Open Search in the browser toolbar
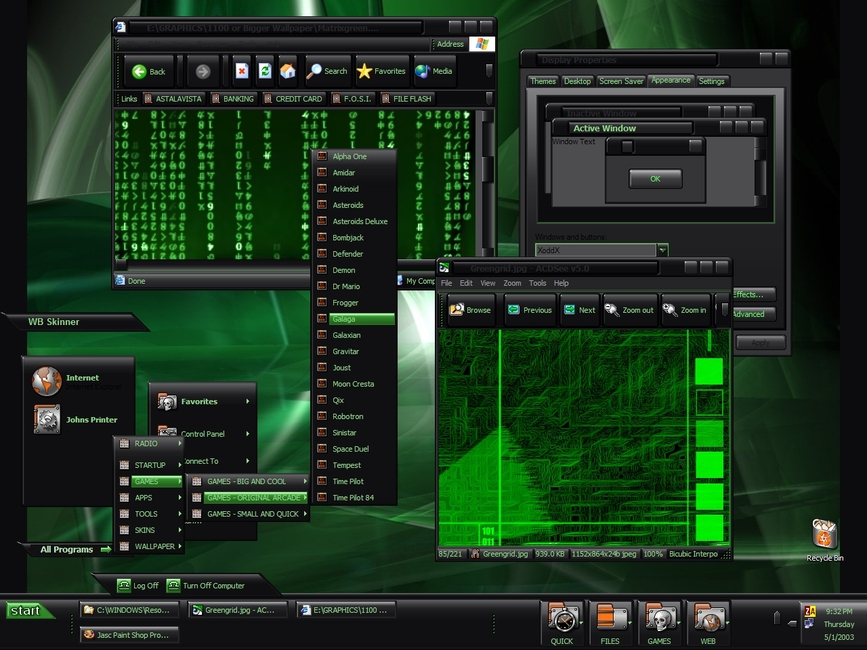Viewport: 867px width, 650px height. click(x=328, y=71)
